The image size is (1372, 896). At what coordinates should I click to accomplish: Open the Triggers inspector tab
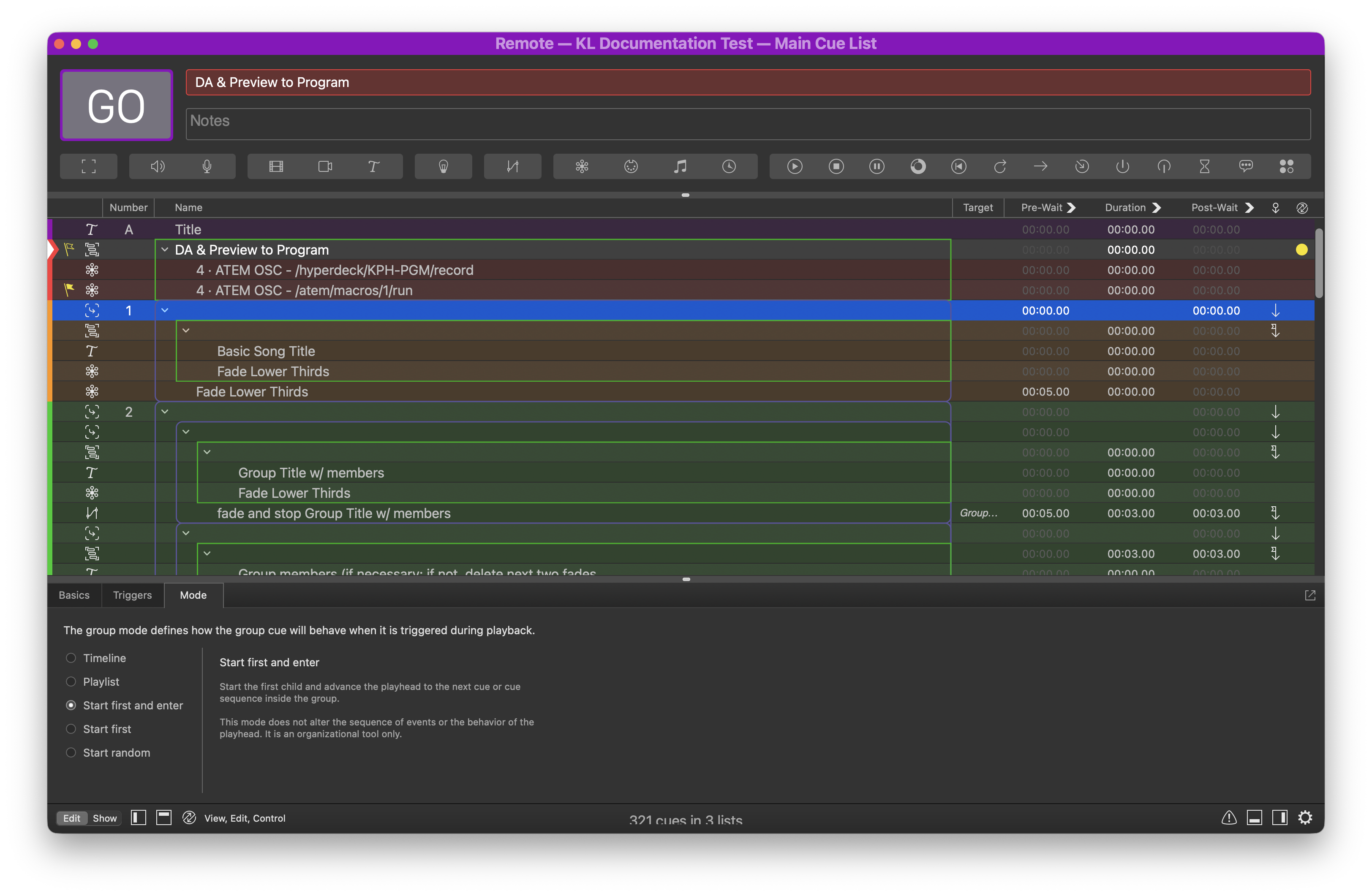[133, 595]
